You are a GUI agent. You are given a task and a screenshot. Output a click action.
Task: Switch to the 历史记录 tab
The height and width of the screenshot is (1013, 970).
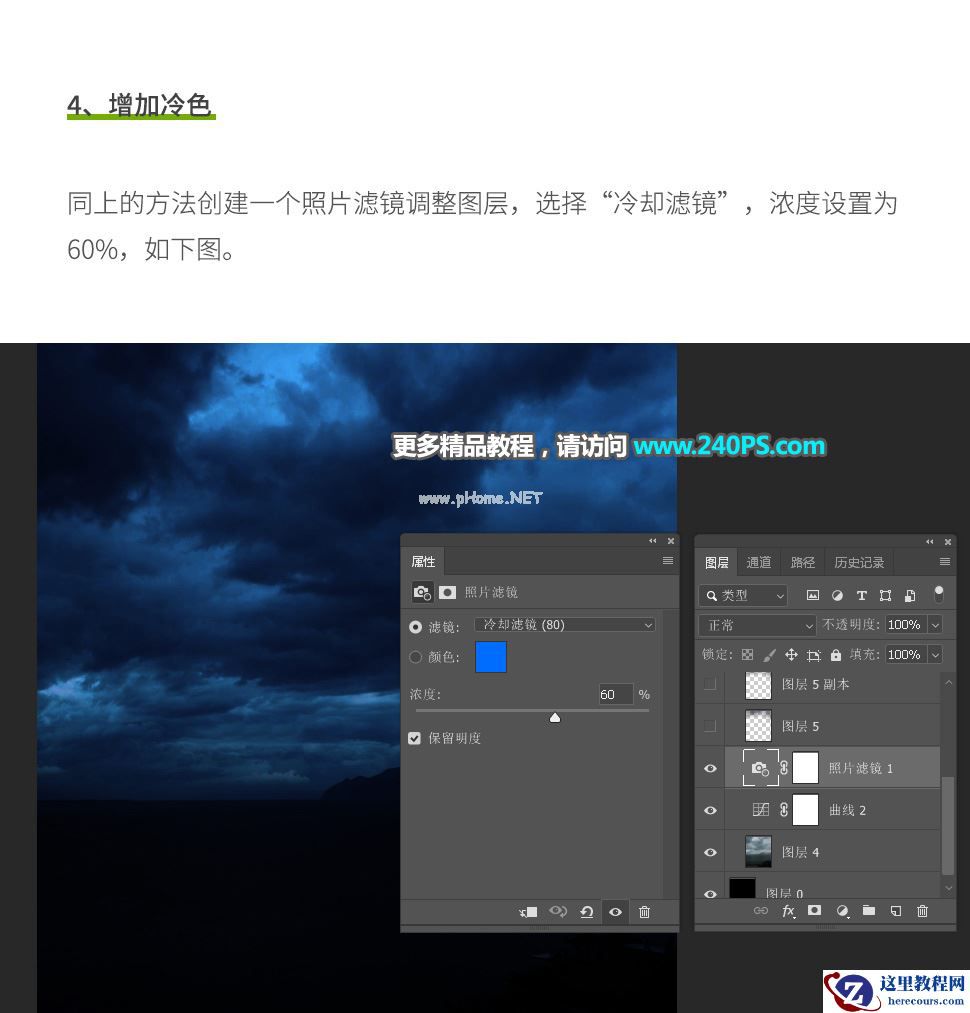tap(858, 562)
